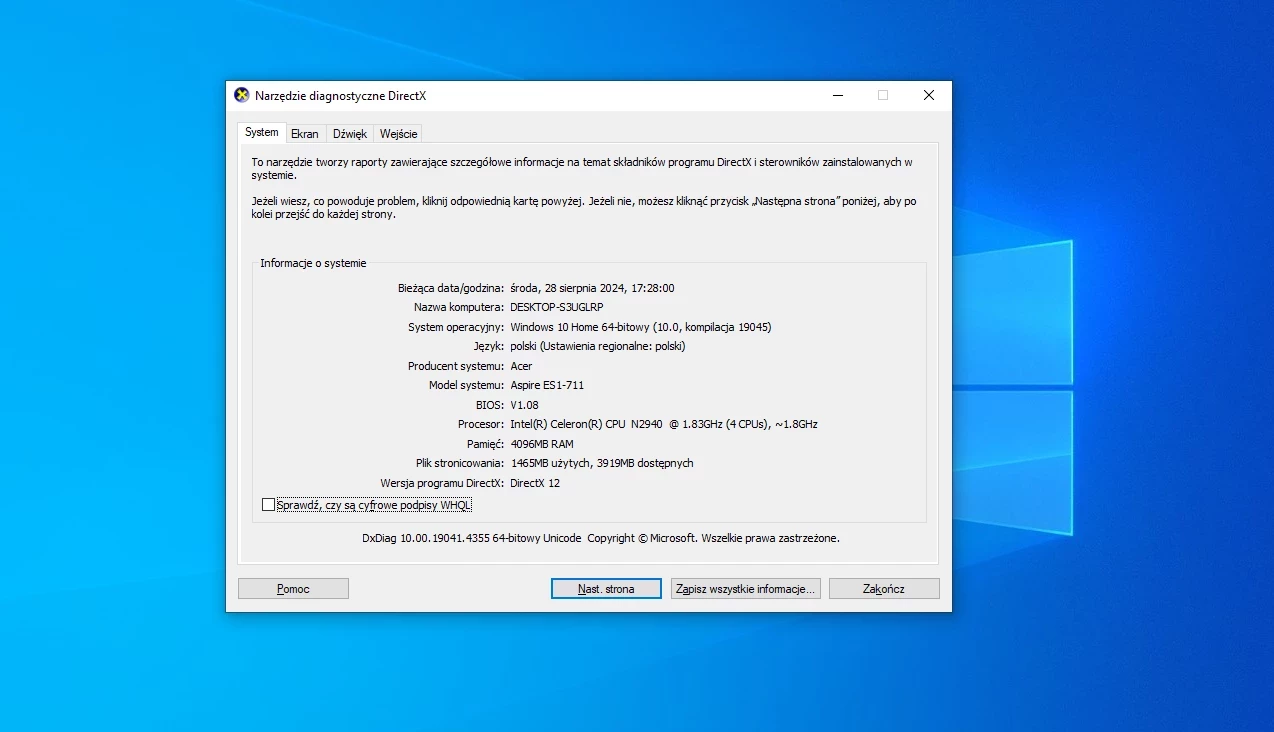
Task: Click the Wersja programu DirectX label
Action: (442, 483)
